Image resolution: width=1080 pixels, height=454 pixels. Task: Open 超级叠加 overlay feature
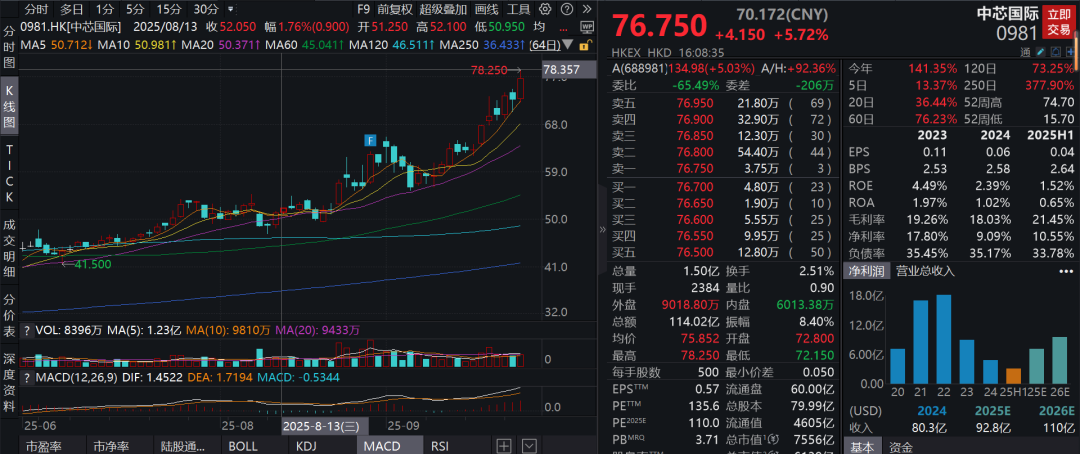click(443, 10)
